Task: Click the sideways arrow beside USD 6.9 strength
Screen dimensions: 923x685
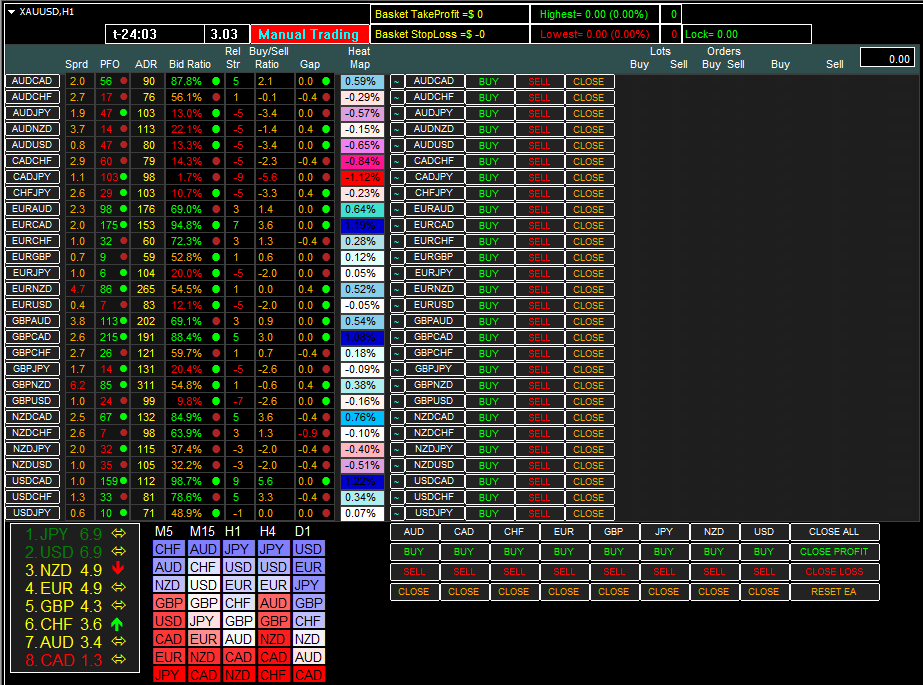Action: point(119,551)
